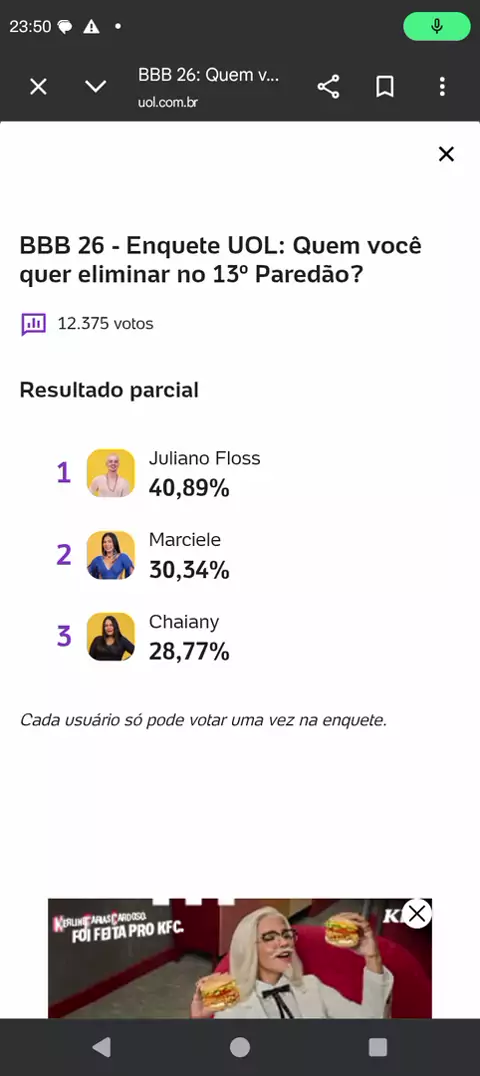Tap the Android home circle button
This screenshot has height=1076, width=480.
[x=240, y=1047]
